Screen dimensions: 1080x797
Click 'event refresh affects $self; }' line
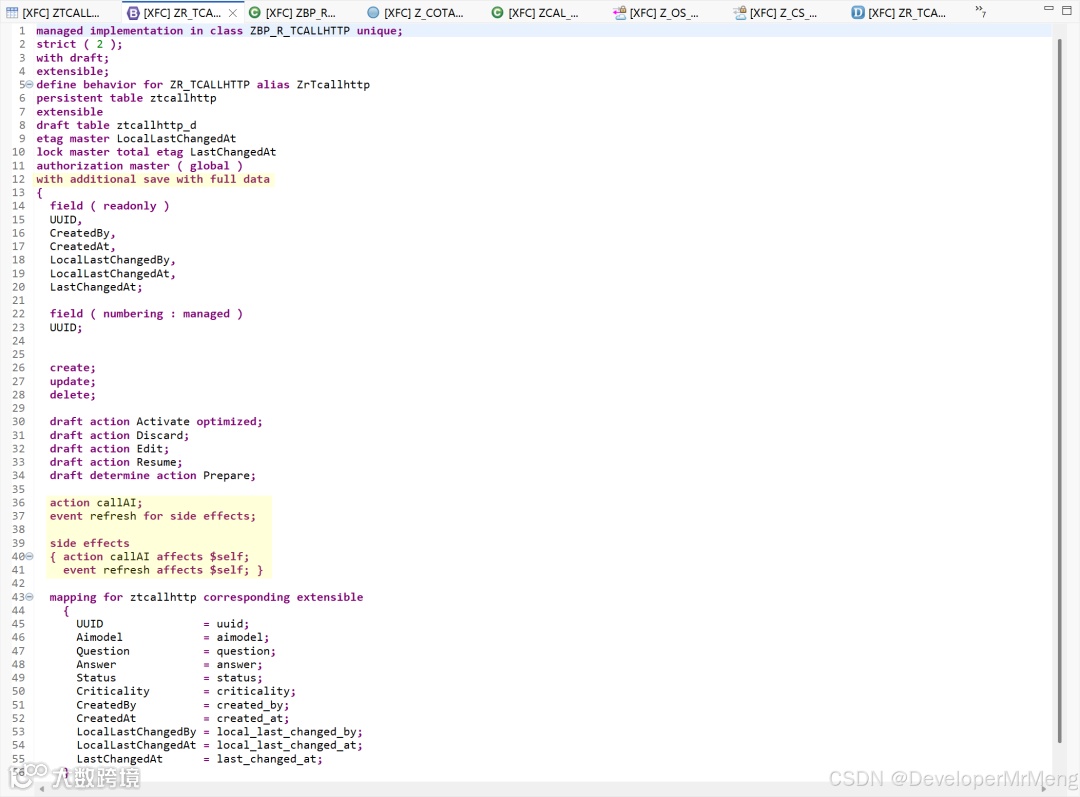point(163,570)
